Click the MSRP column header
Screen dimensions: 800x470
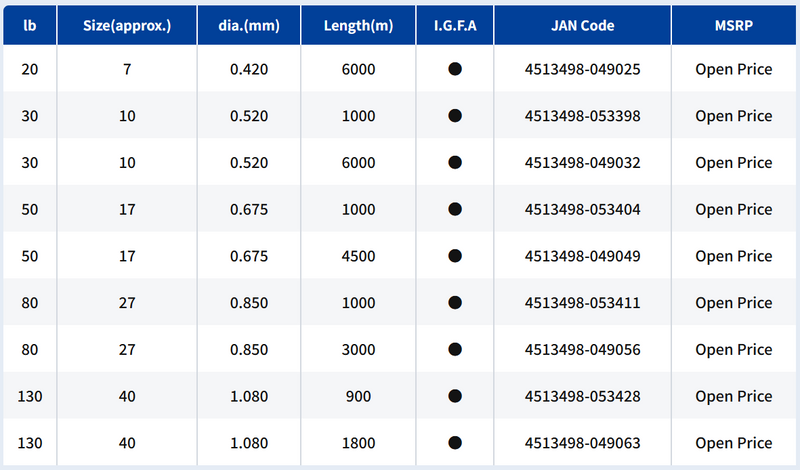[x=734, y=25]
